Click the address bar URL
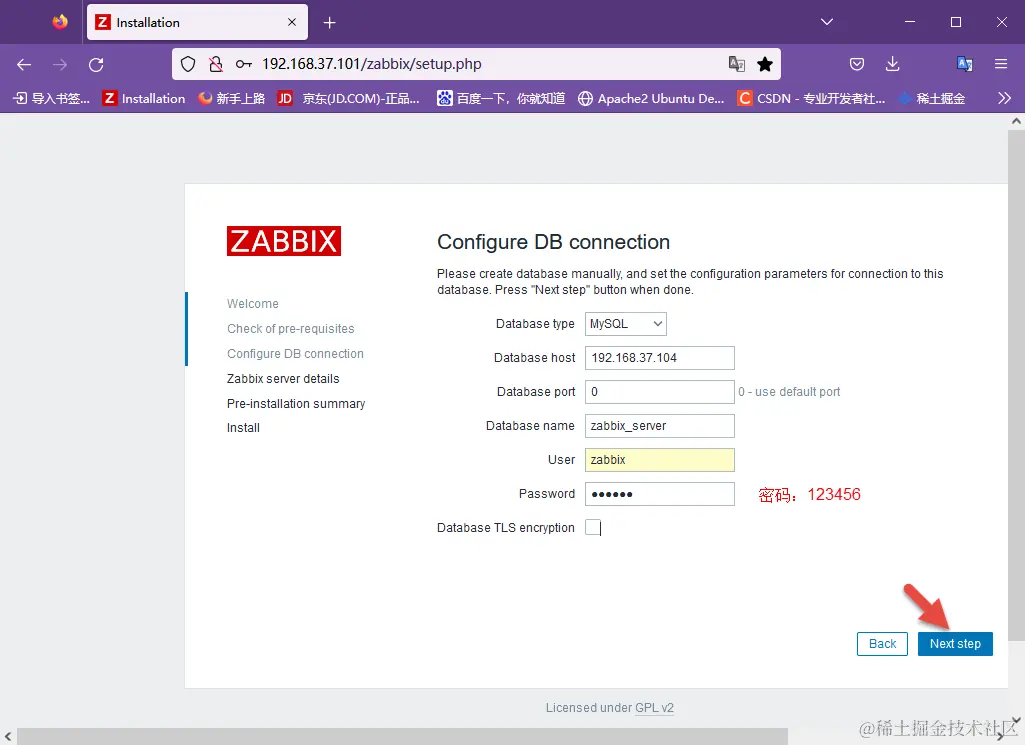 click(371, 64)
